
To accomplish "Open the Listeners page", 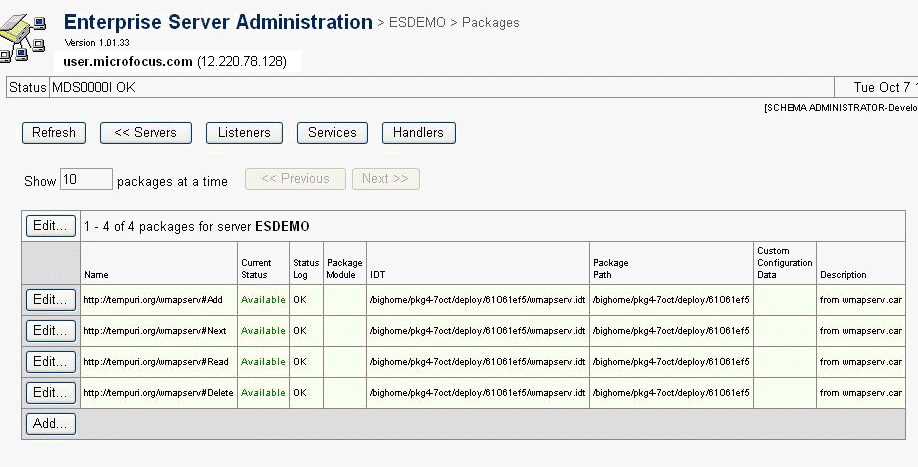I will pos(244,132).
